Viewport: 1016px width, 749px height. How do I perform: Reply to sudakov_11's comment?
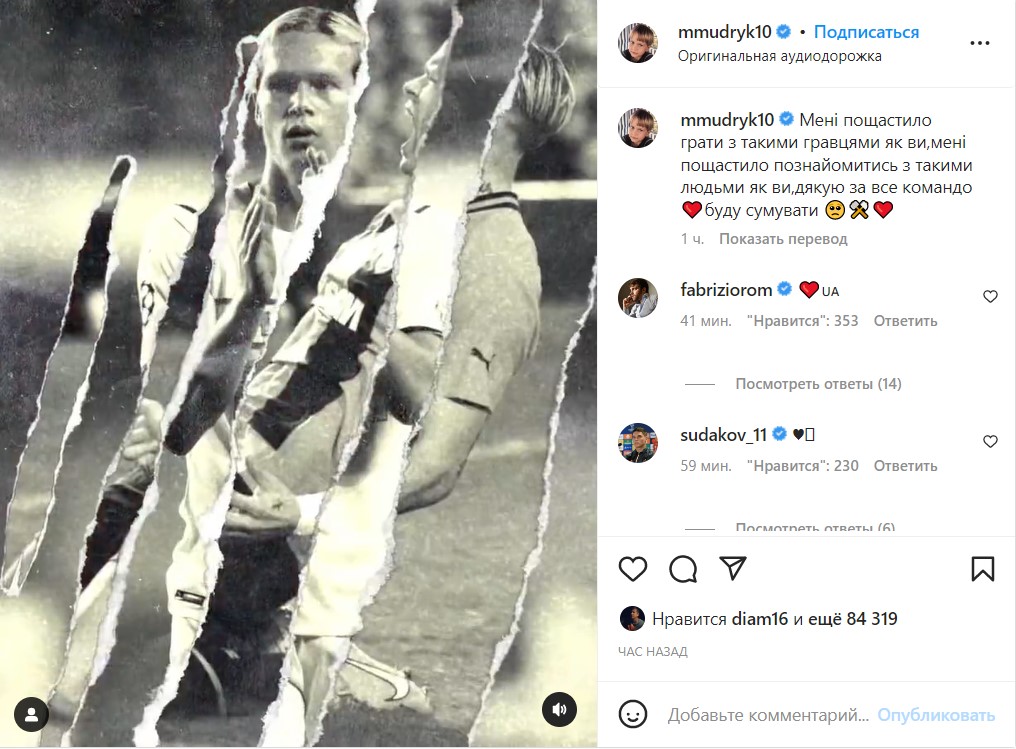[905, 465]
